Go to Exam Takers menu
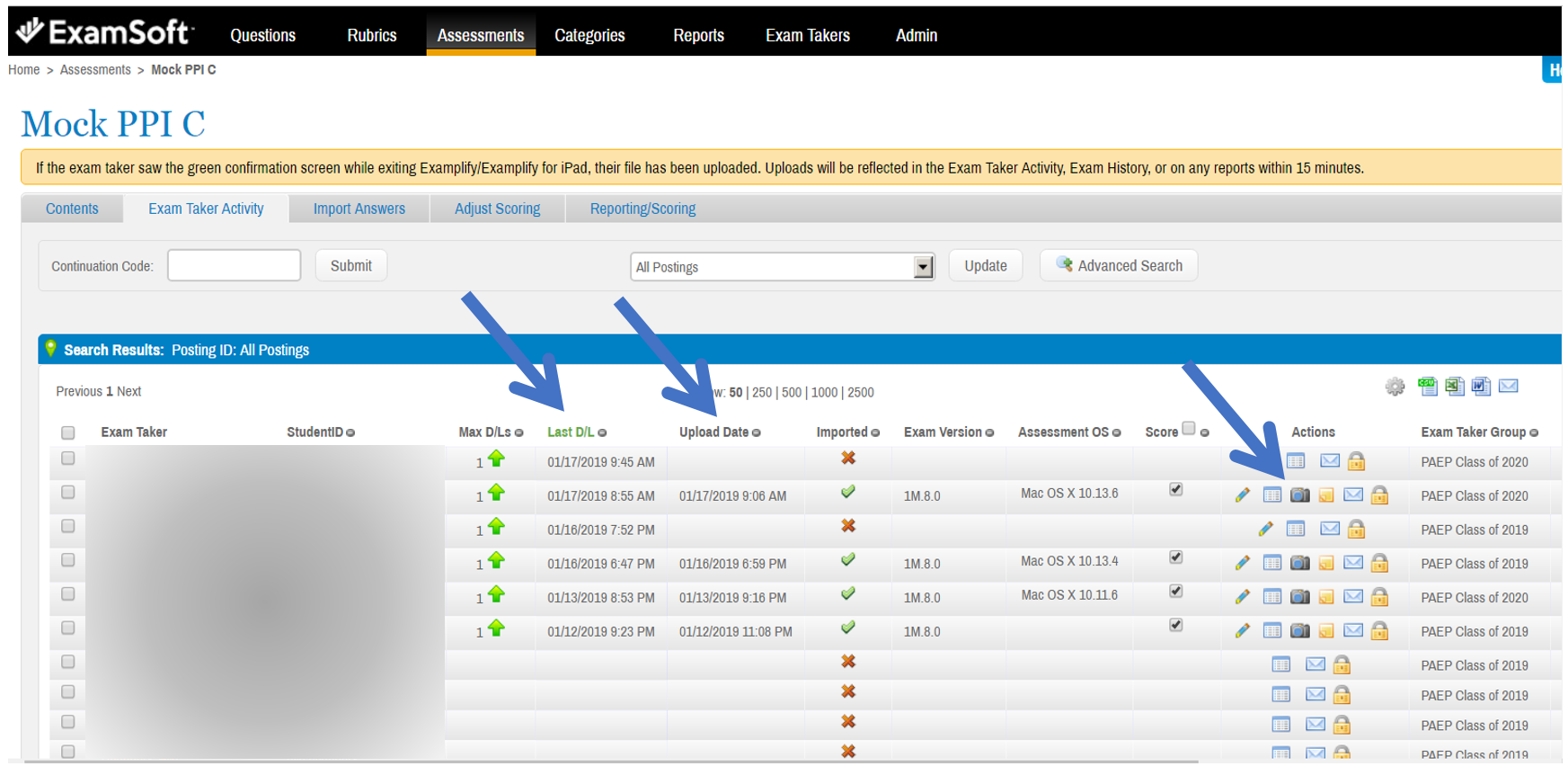The width and height of the screenshot is (1568, 775). (x=808, y=35)
